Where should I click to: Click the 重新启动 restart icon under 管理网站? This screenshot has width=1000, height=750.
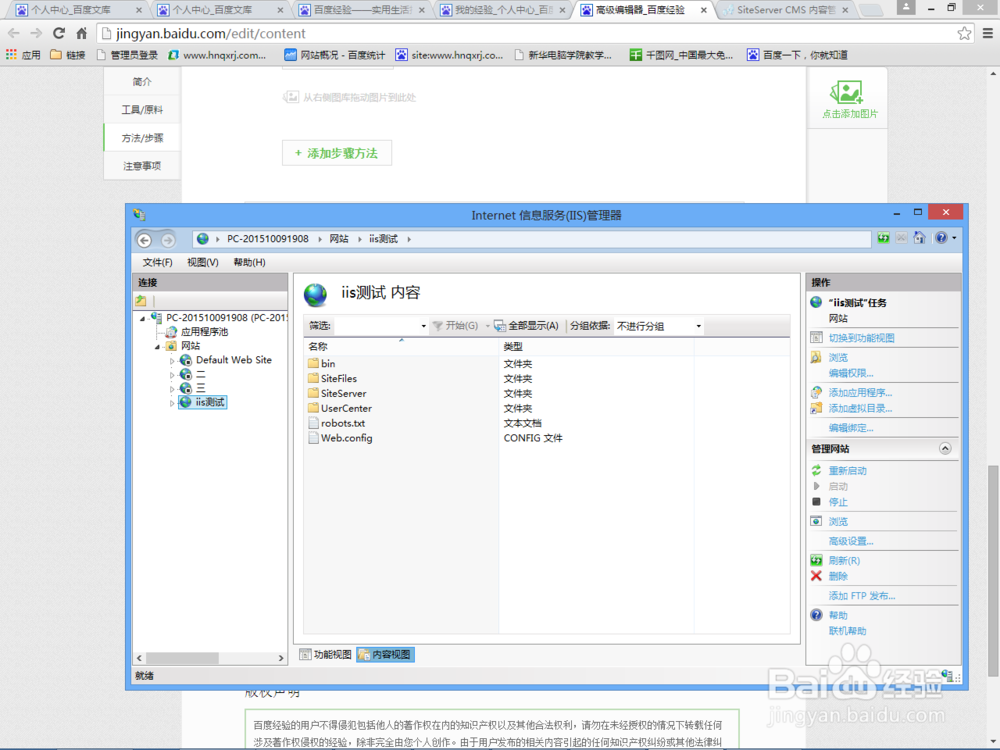(x=815, y=468)
